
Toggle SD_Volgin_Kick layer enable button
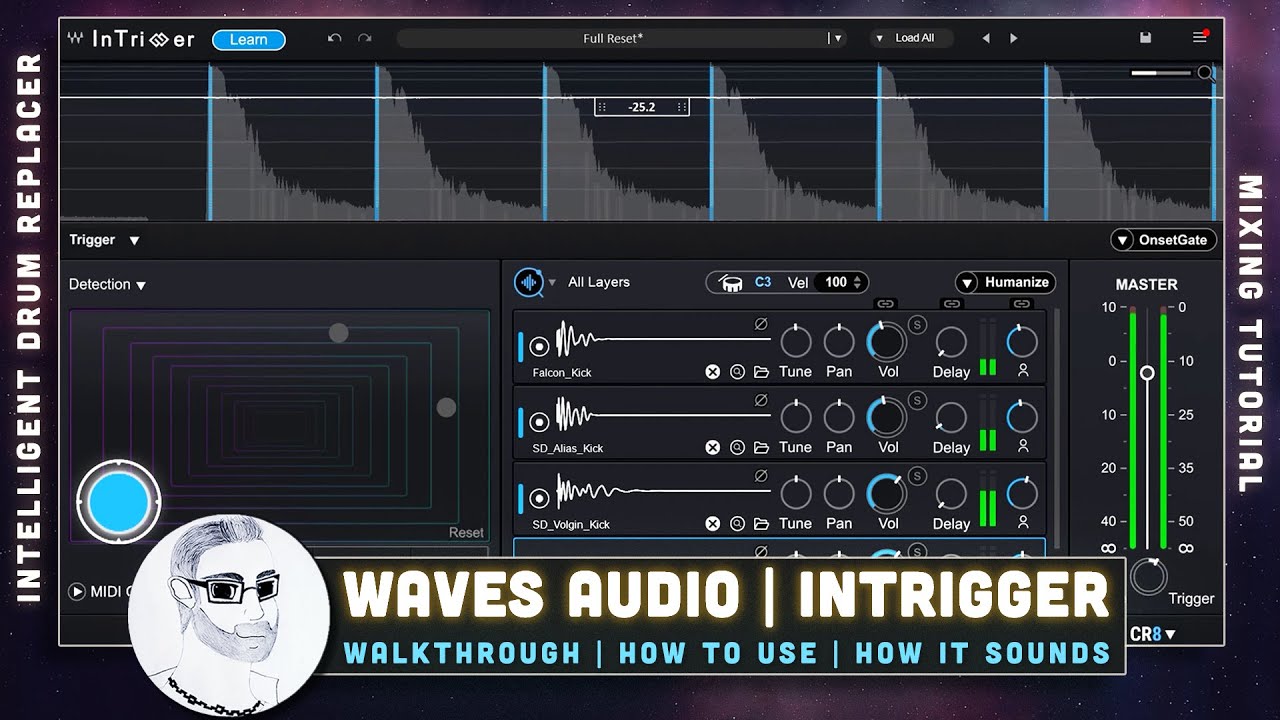pyautogui.click(x=540, y=498)
